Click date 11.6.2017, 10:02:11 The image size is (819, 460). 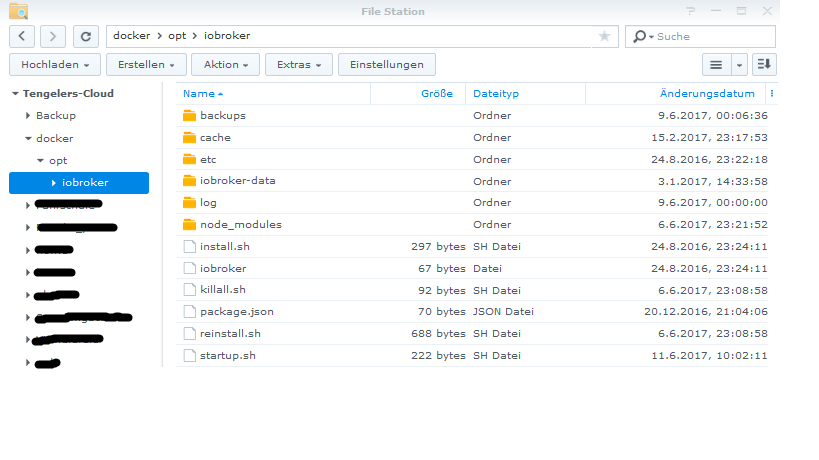pos(709,356)
